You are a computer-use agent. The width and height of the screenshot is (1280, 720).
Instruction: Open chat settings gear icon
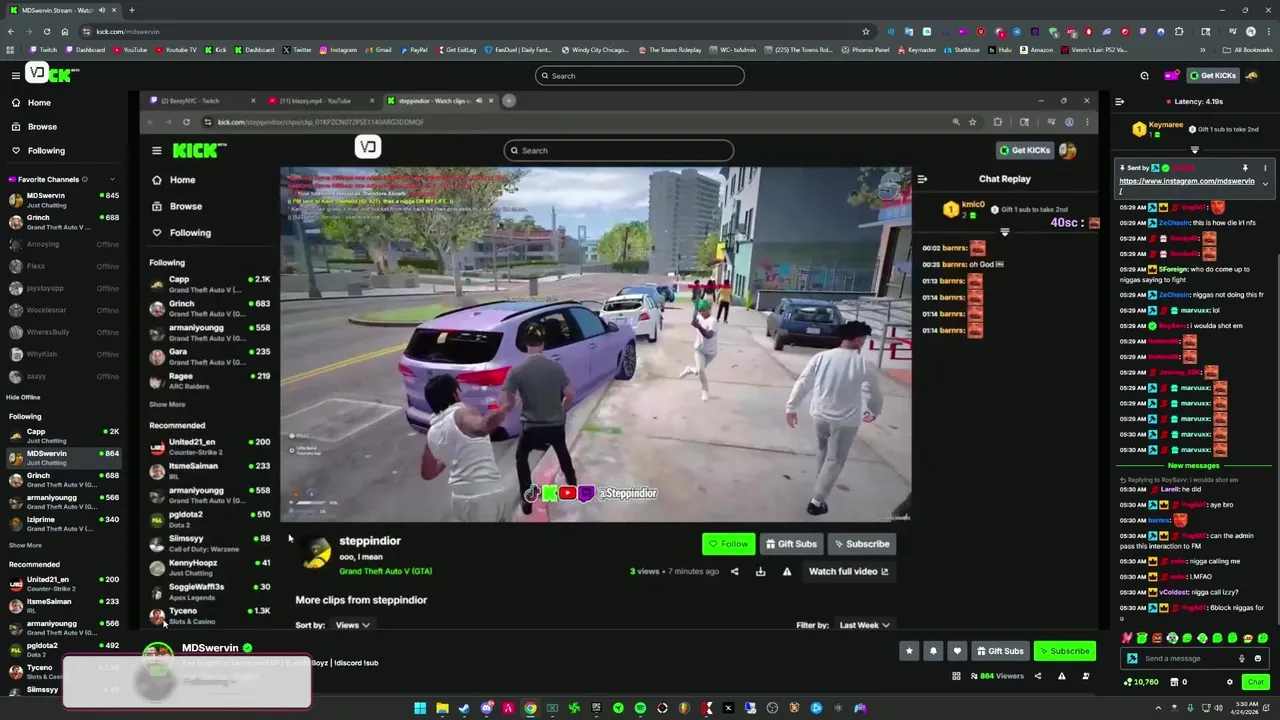[1230, 682]
